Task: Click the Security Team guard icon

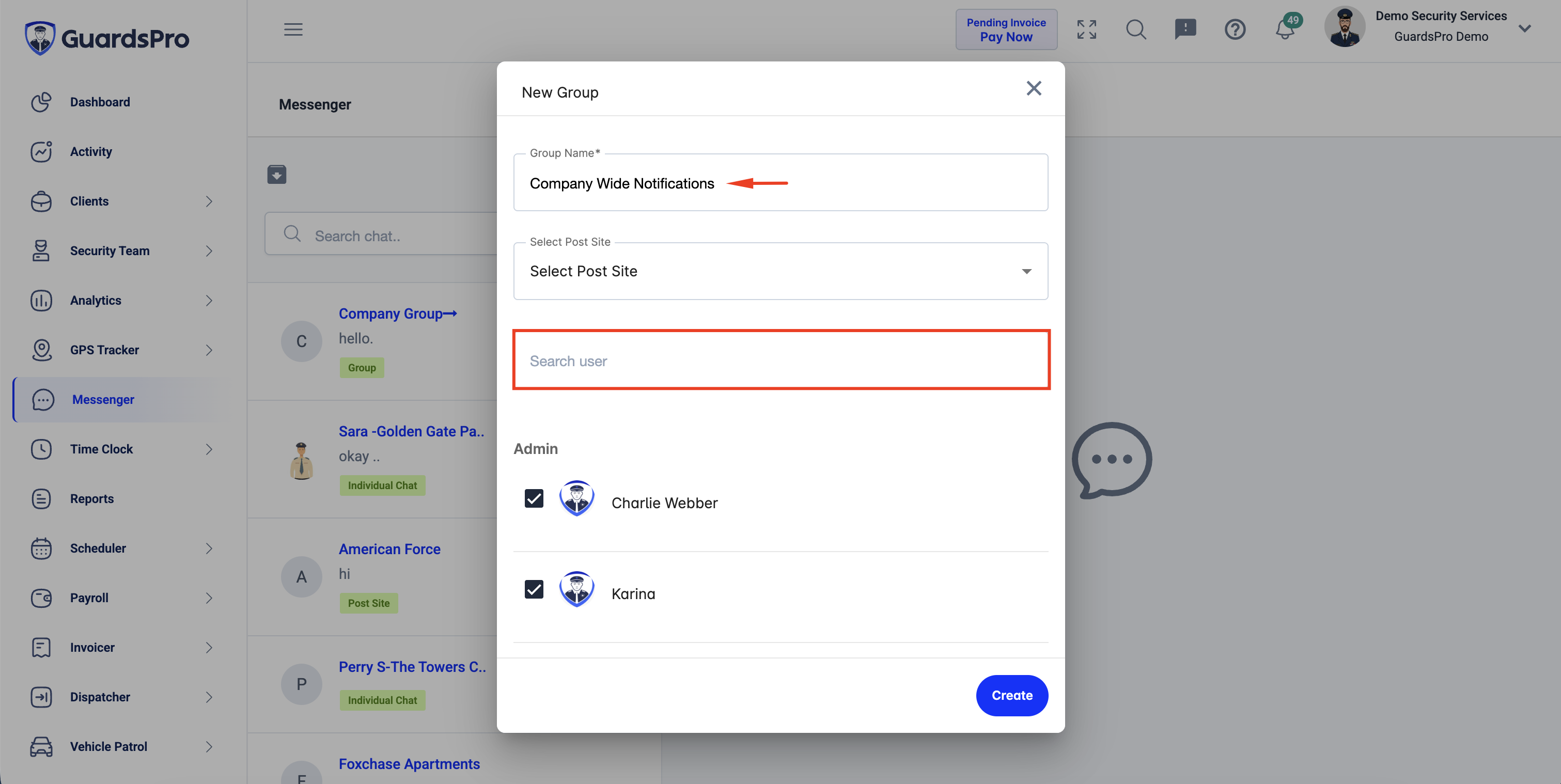Action: point(41,251)
